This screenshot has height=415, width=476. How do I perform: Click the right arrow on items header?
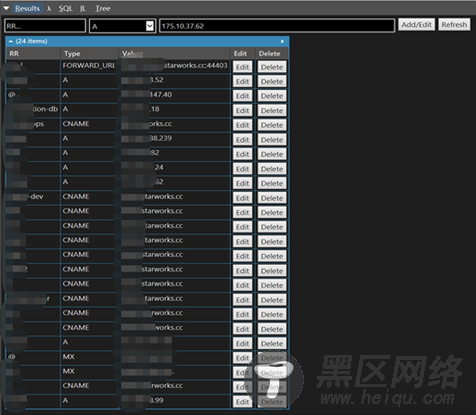(282, 41)
